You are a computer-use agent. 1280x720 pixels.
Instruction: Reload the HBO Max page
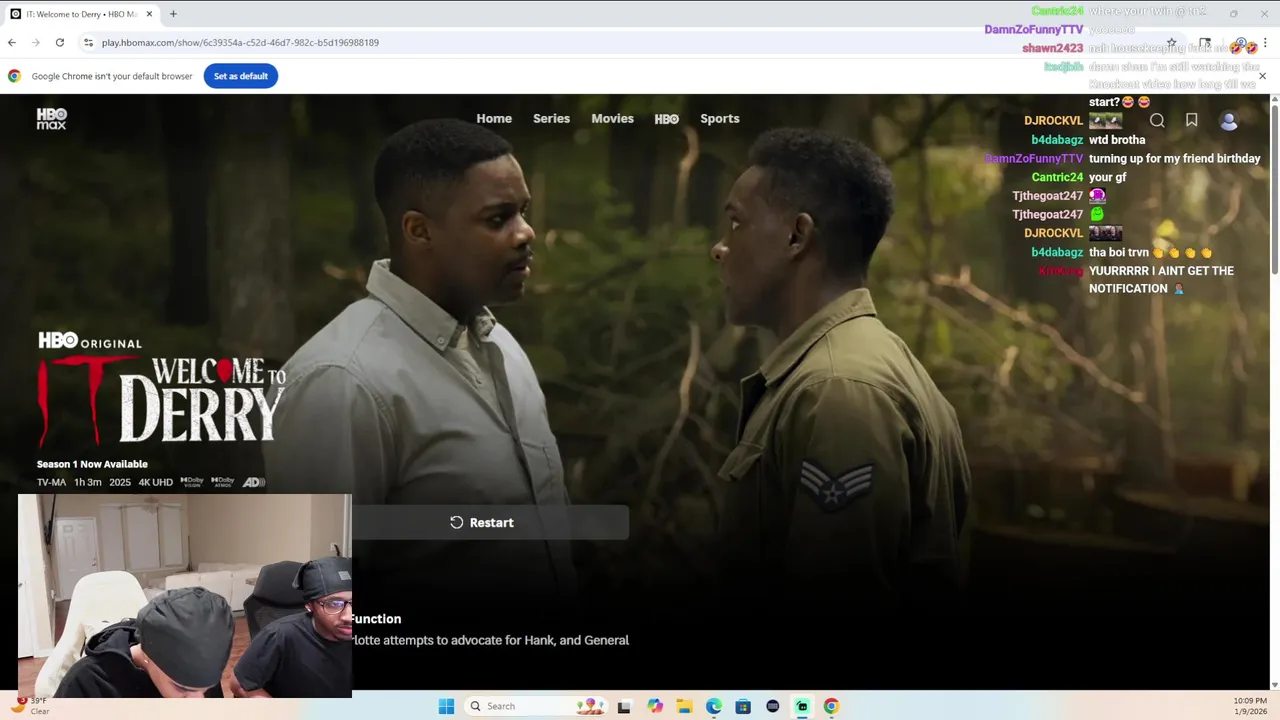(x=60, y=42)
